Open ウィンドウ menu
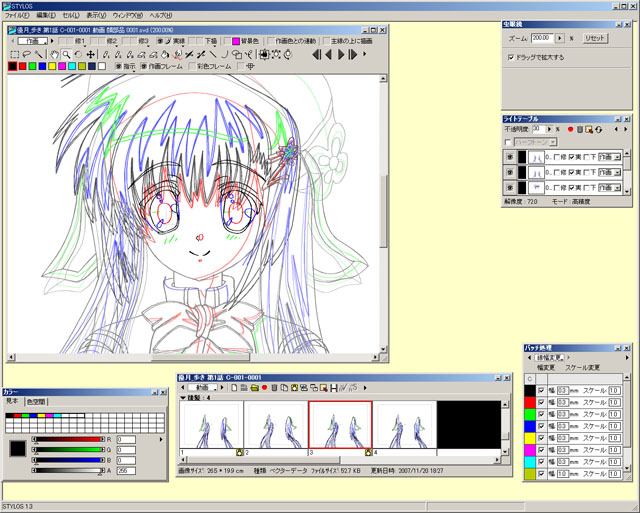The width and height of the screenshot is (640, 513). click(128, 15)
